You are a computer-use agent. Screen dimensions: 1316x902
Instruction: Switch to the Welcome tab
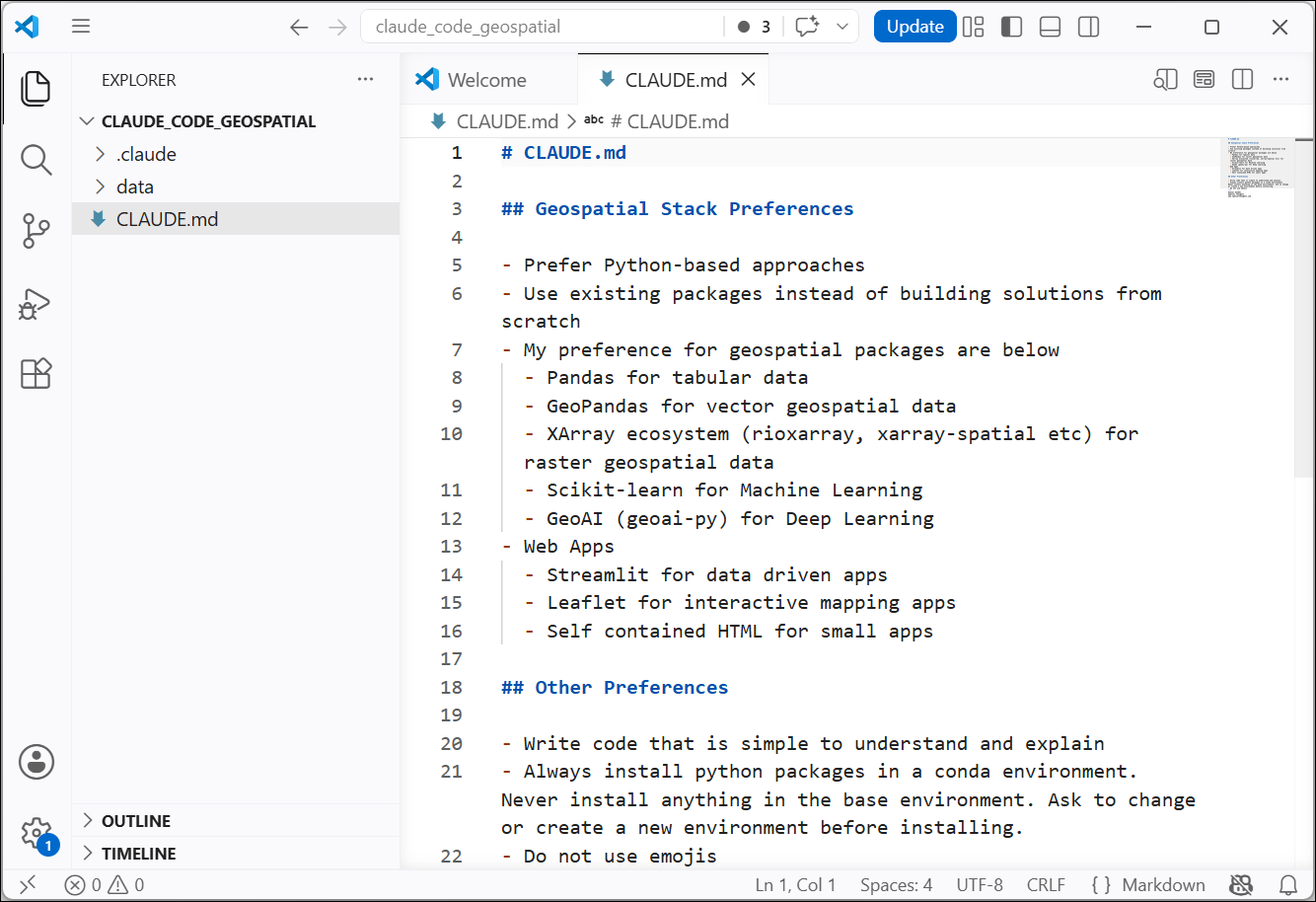[x=487, y=80]
